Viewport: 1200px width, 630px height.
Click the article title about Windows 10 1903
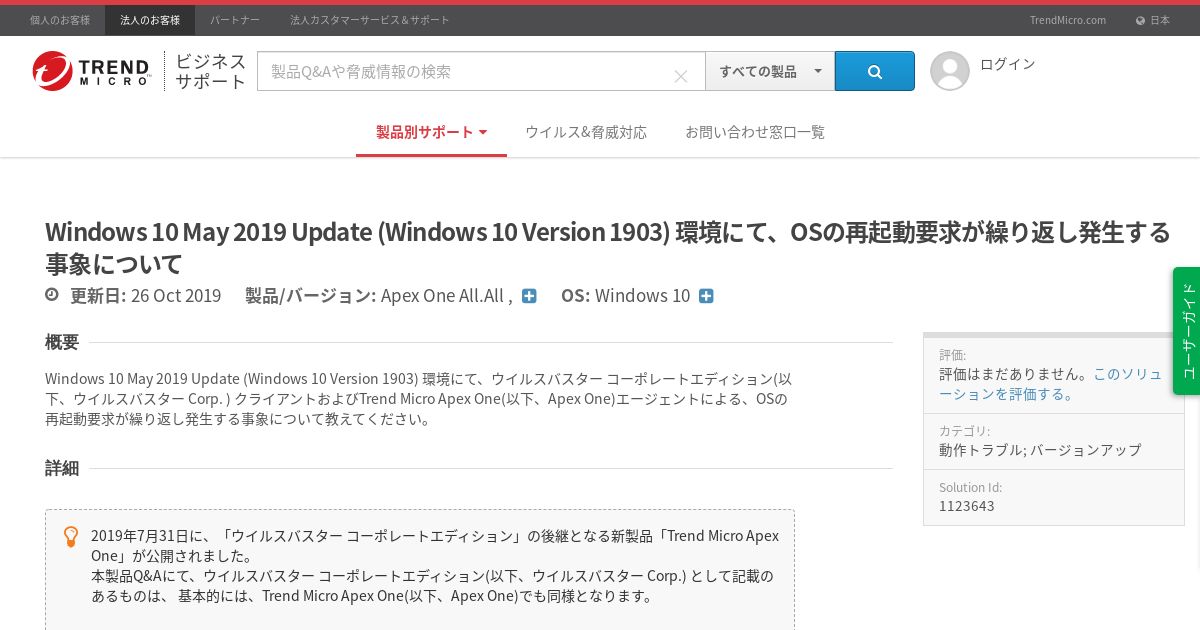[608, 247]
